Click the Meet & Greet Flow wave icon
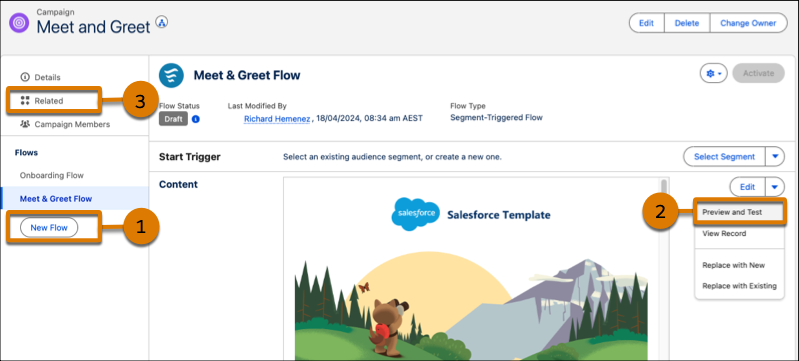The width and height of the screenshot is (799, 361). point(171,75)
